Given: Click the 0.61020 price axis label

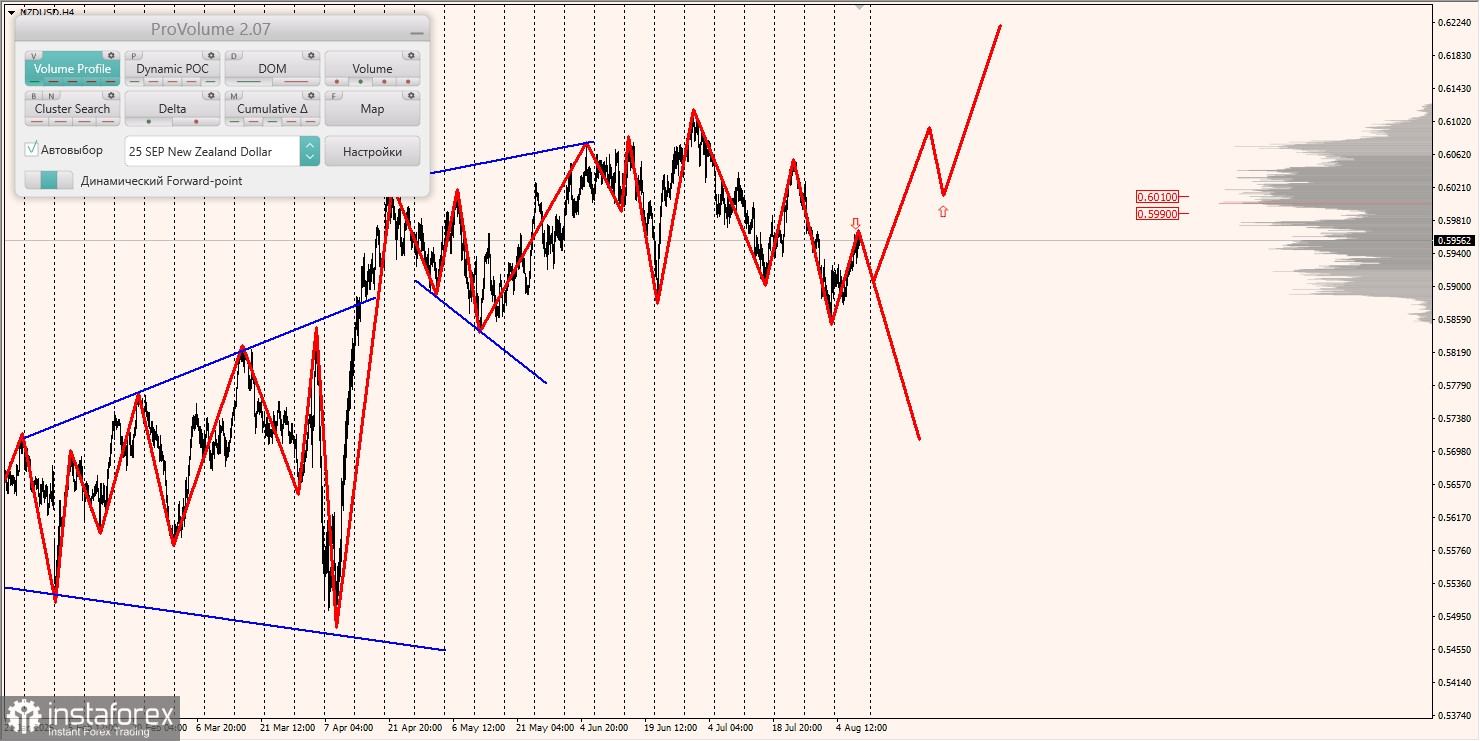Looking at the screenshot, I should tap(1453, 121).
